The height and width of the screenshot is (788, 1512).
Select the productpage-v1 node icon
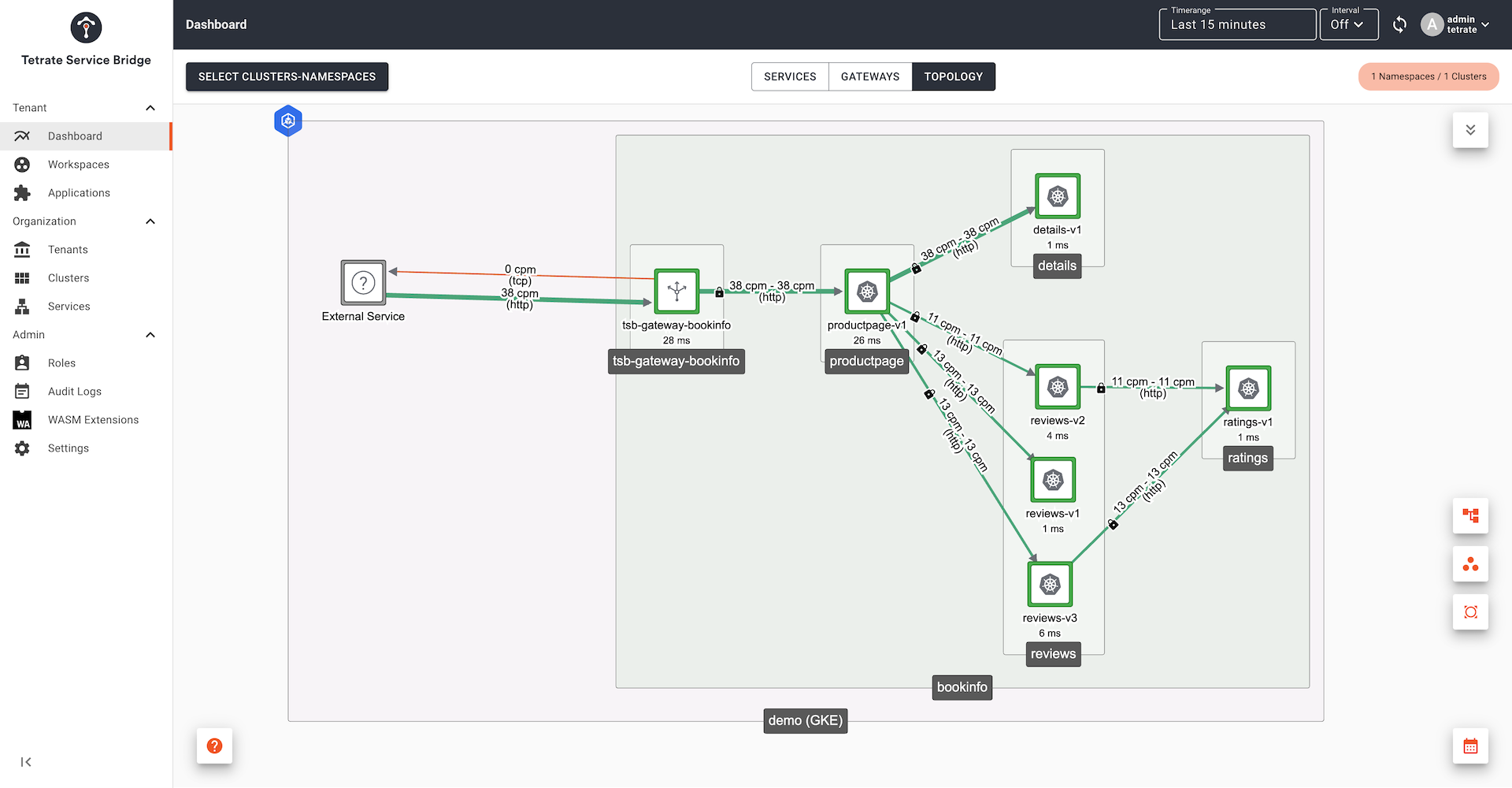click(867, 292)
